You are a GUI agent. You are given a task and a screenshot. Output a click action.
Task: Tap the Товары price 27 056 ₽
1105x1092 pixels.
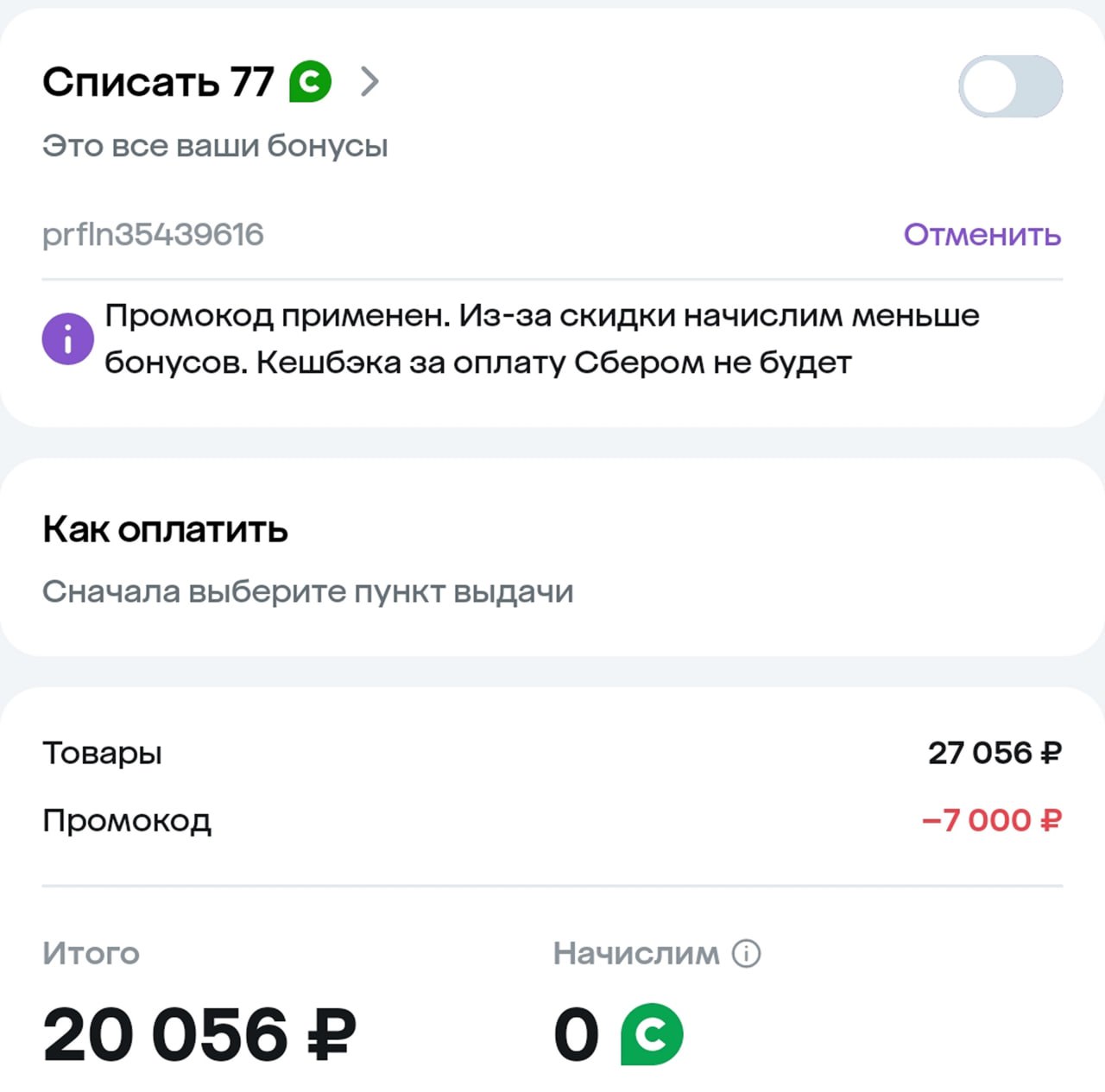[x=994, y=753]
